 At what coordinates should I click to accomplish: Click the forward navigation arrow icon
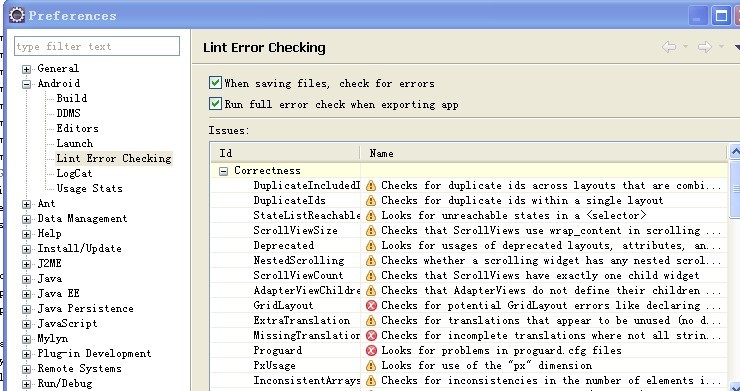click(x=705, y=47)
